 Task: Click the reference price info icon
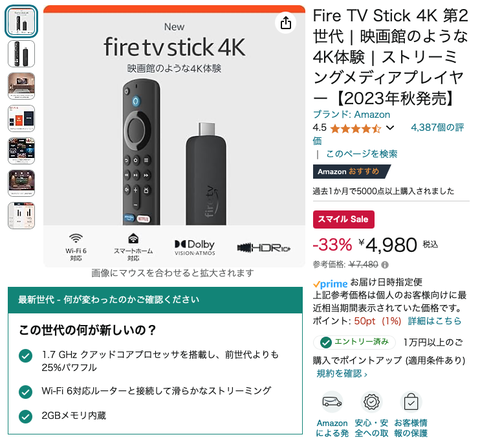point(385,265)
